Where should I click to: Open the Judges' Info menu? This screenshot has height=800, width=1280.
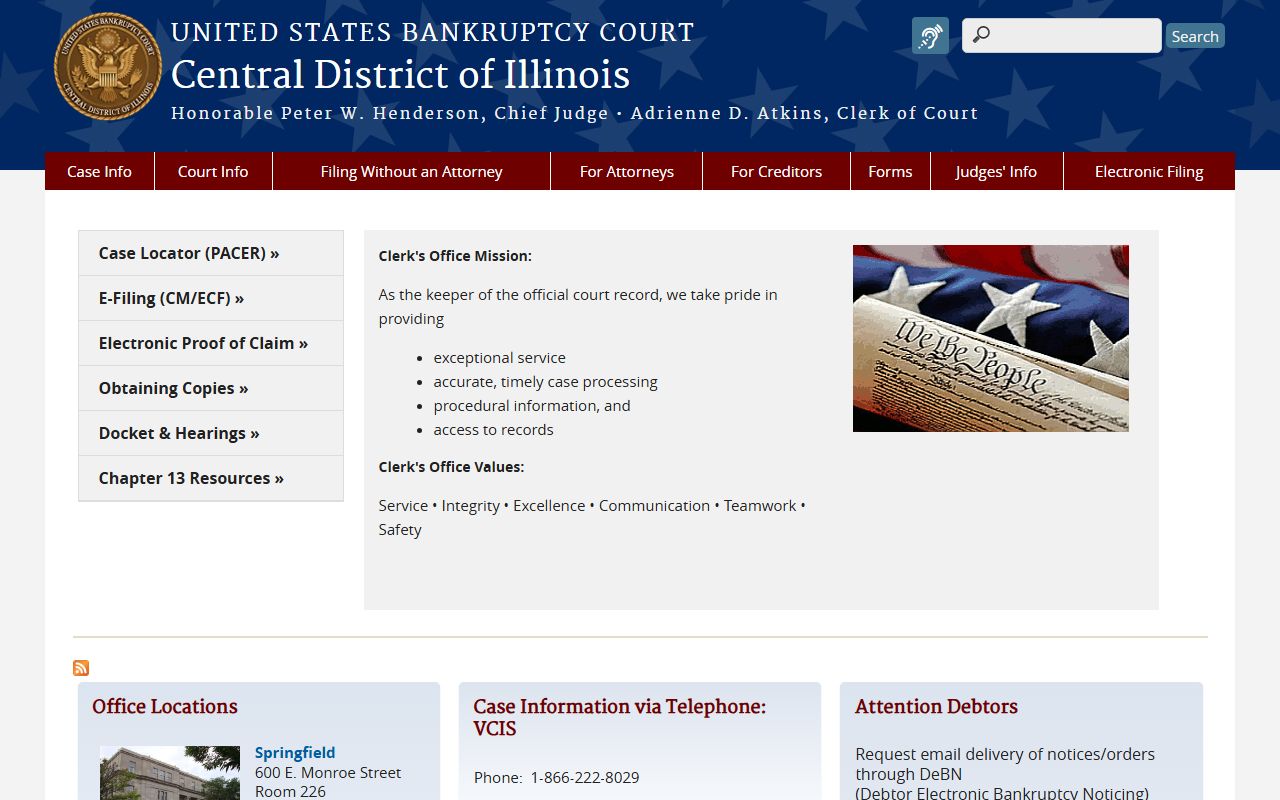click(x=996, y=171)
